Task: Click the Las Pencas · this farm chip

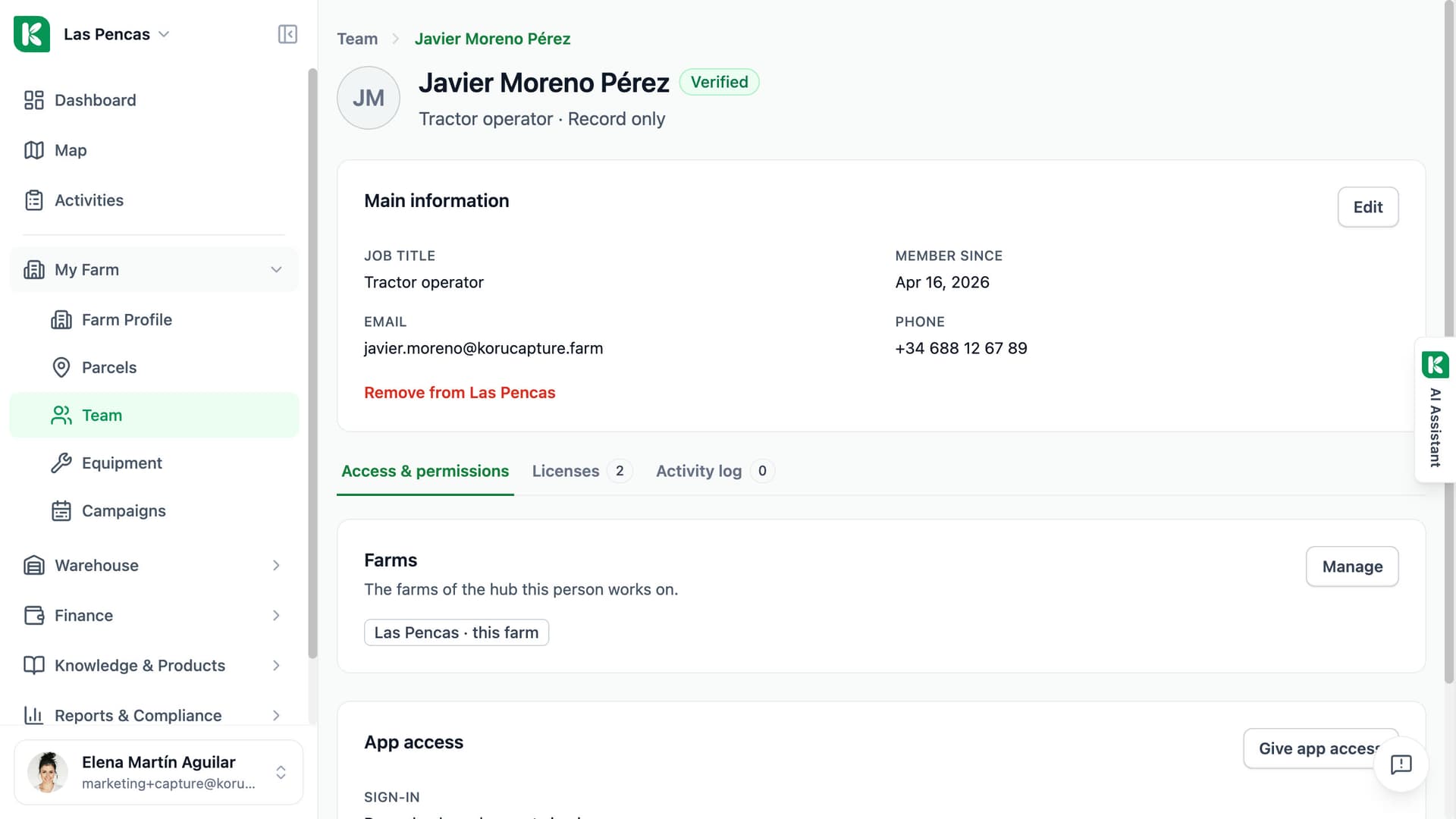Action: coord(457,632)
